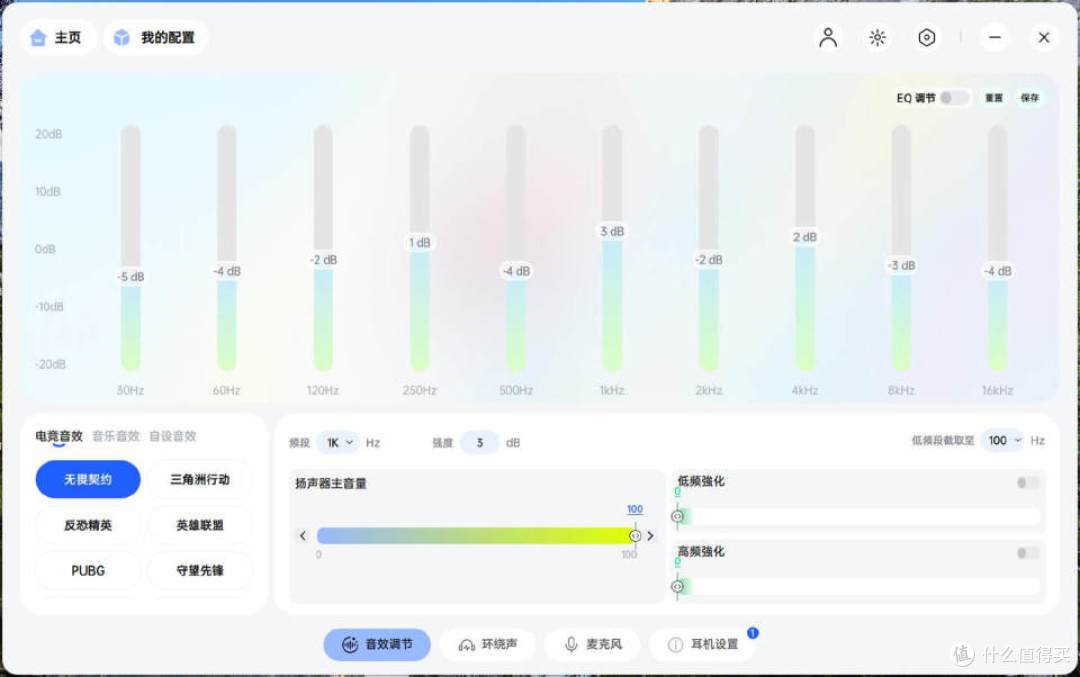Click the brightness theme sun icon

pyautogui.click(x=877, y=37)
